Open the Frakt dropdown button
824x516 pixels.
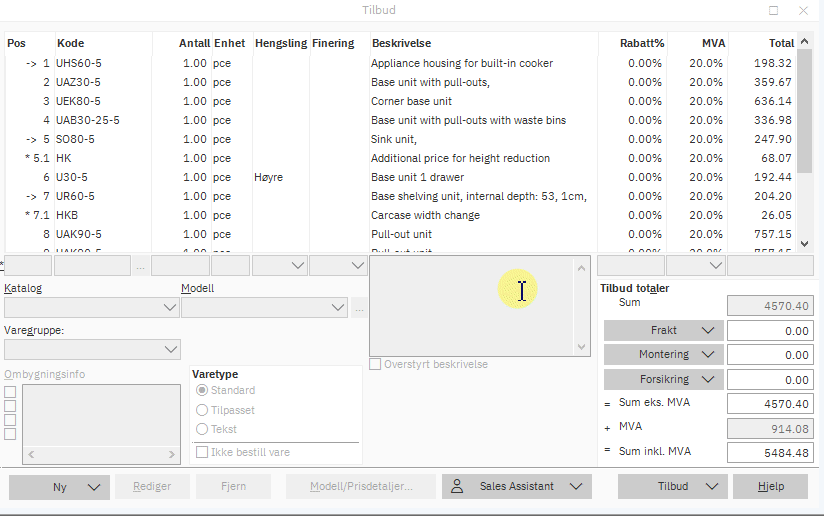(x=710, y=330)
